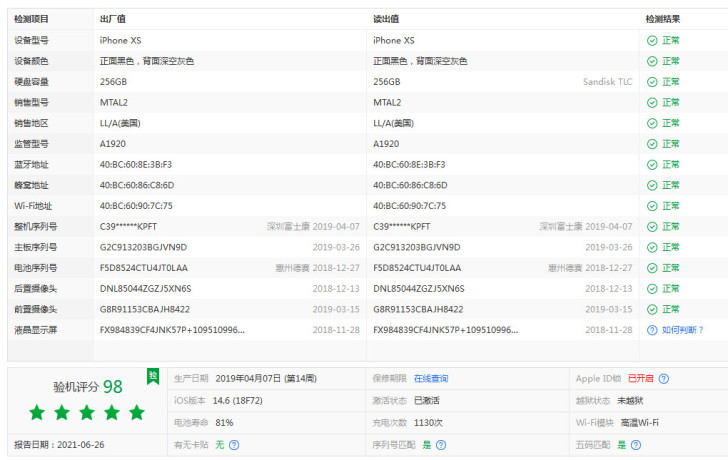This screenshot has width=728, height=460.
Task: Click the green check icon in 蜂窝地址 row
Action: coord(652,185)
